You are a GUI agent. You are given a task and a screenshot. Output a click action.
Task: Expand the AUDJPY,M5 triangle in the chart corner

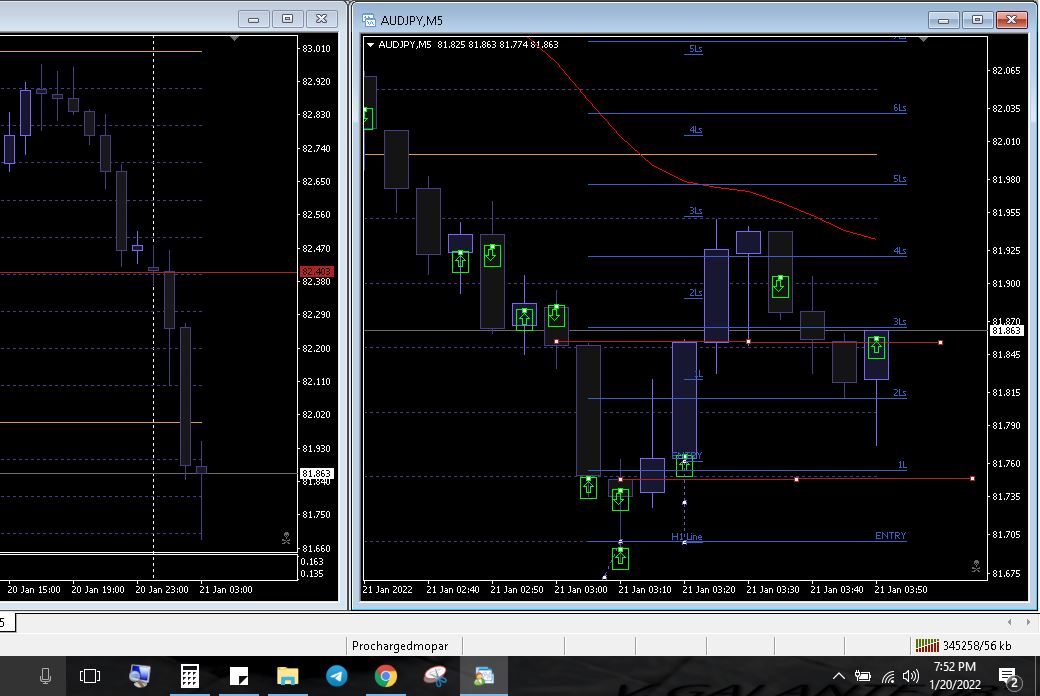click(x=371, y=45)
